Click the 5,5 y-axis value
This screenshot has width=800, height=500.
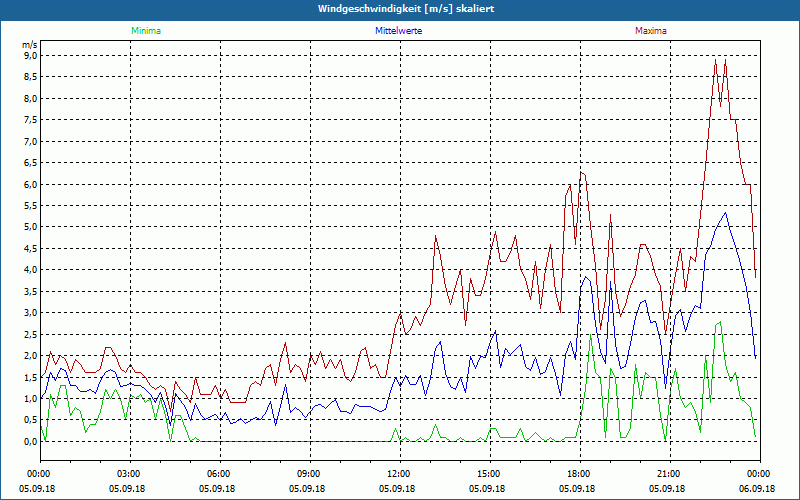click(x=31, y=206)
